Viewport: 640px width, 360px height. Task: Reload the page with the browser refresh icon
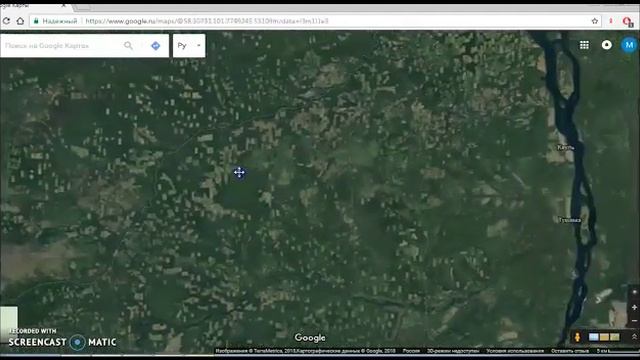pos(6,21)
